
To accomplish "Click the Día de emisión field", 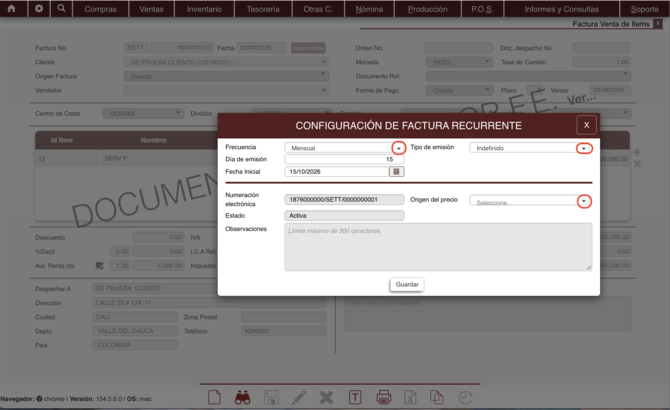I will (x=344, y=159).
